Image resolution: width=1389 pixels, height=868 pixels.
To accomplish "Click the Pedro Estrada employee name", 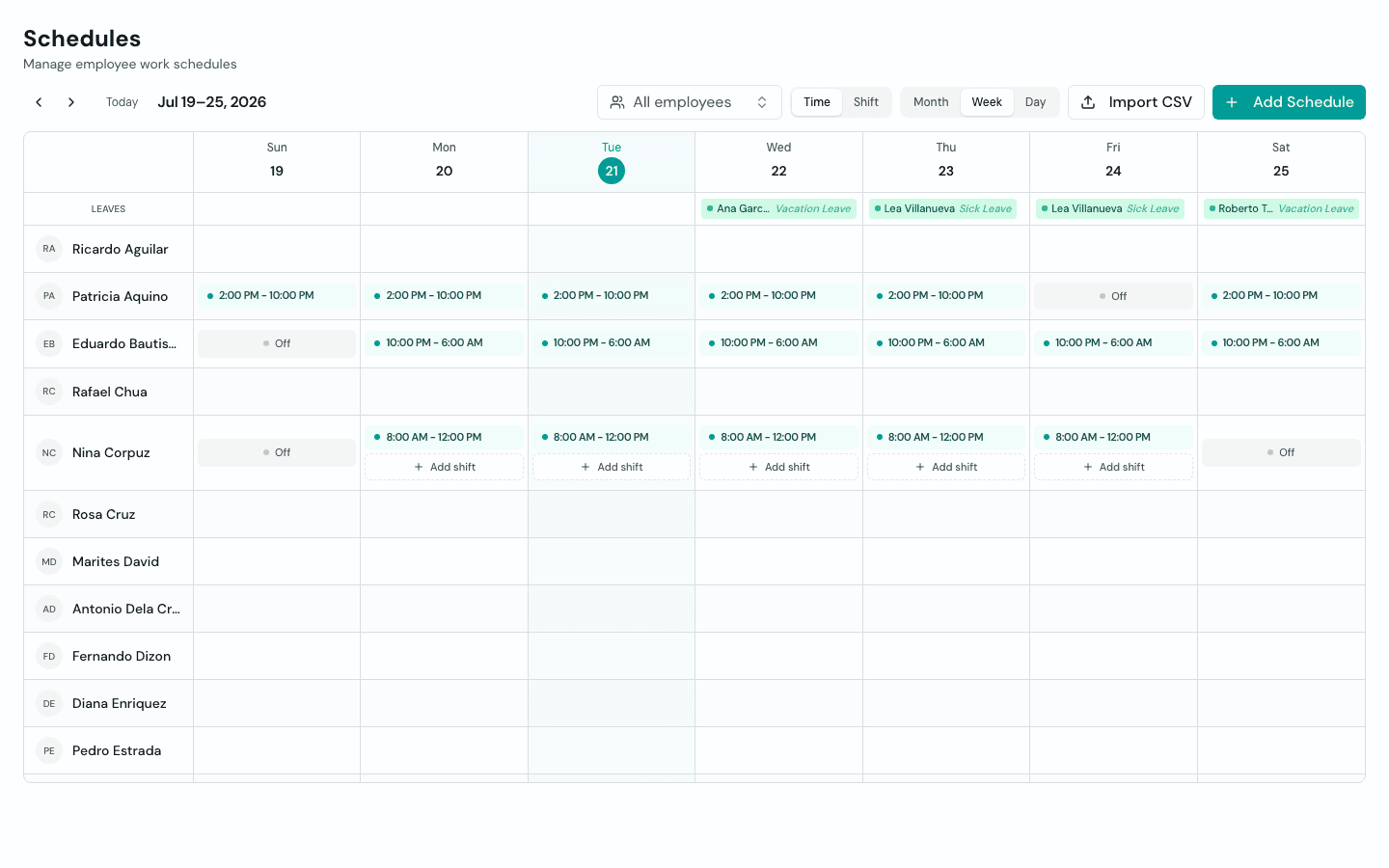I will tap(117, 750).
